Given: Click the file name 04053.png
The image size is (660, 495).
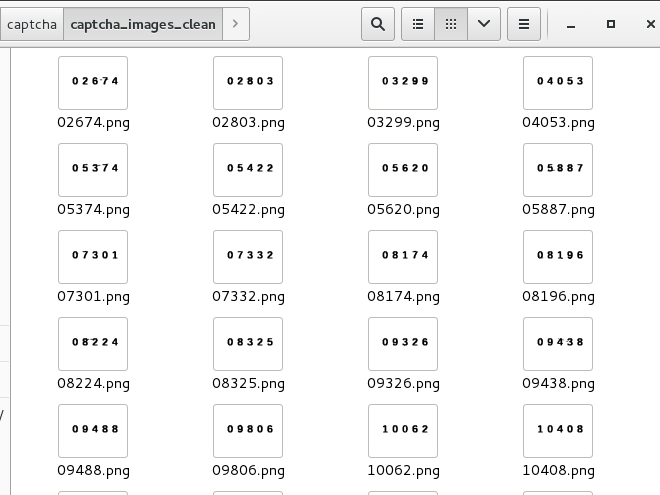Looking at the screenshot, I should pyautogui.click(x=558, y=123).
